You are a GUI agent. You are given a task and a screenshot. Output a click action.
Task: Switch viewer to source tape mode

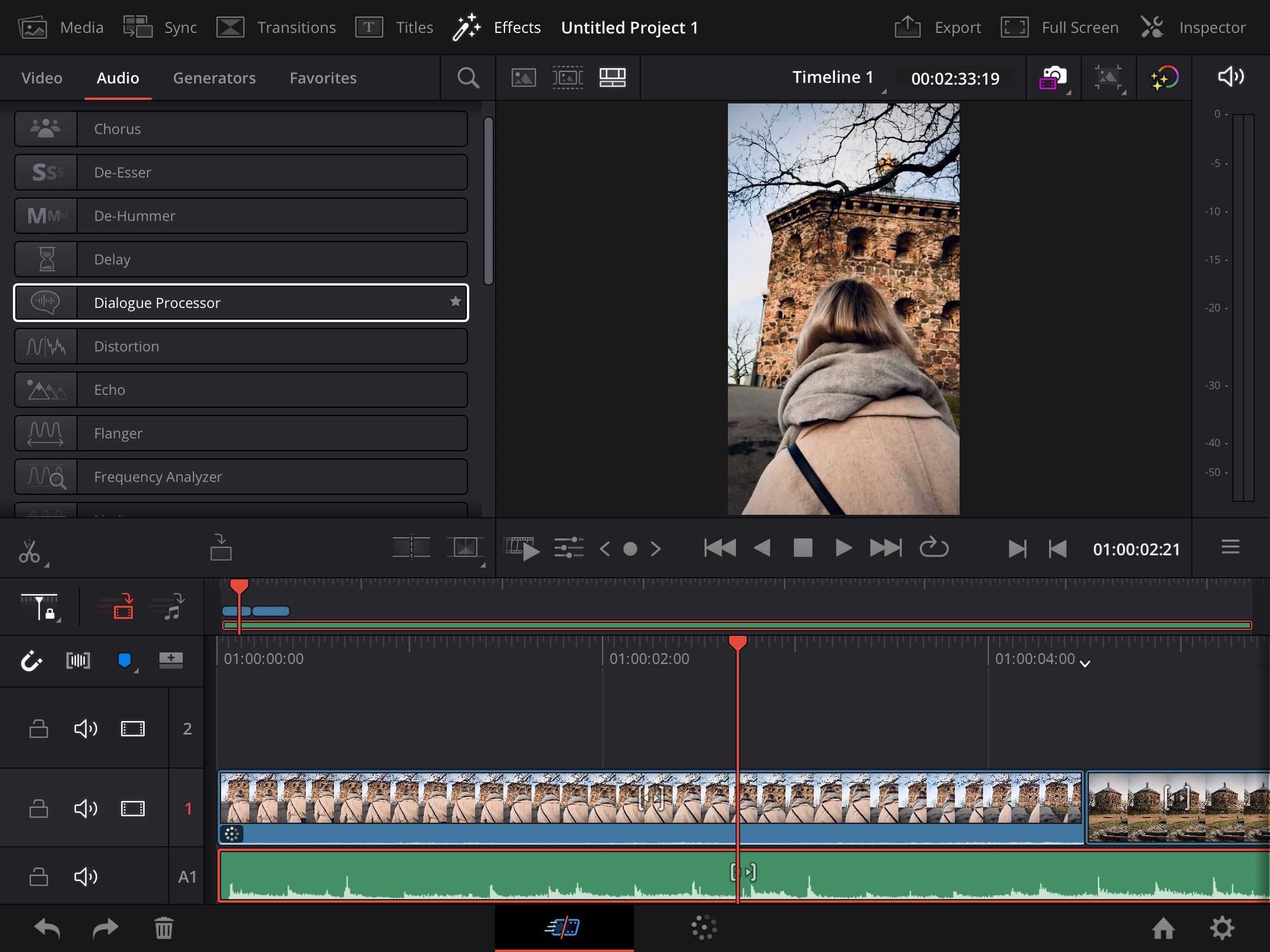pyautogui.click(x=567, y=78)
